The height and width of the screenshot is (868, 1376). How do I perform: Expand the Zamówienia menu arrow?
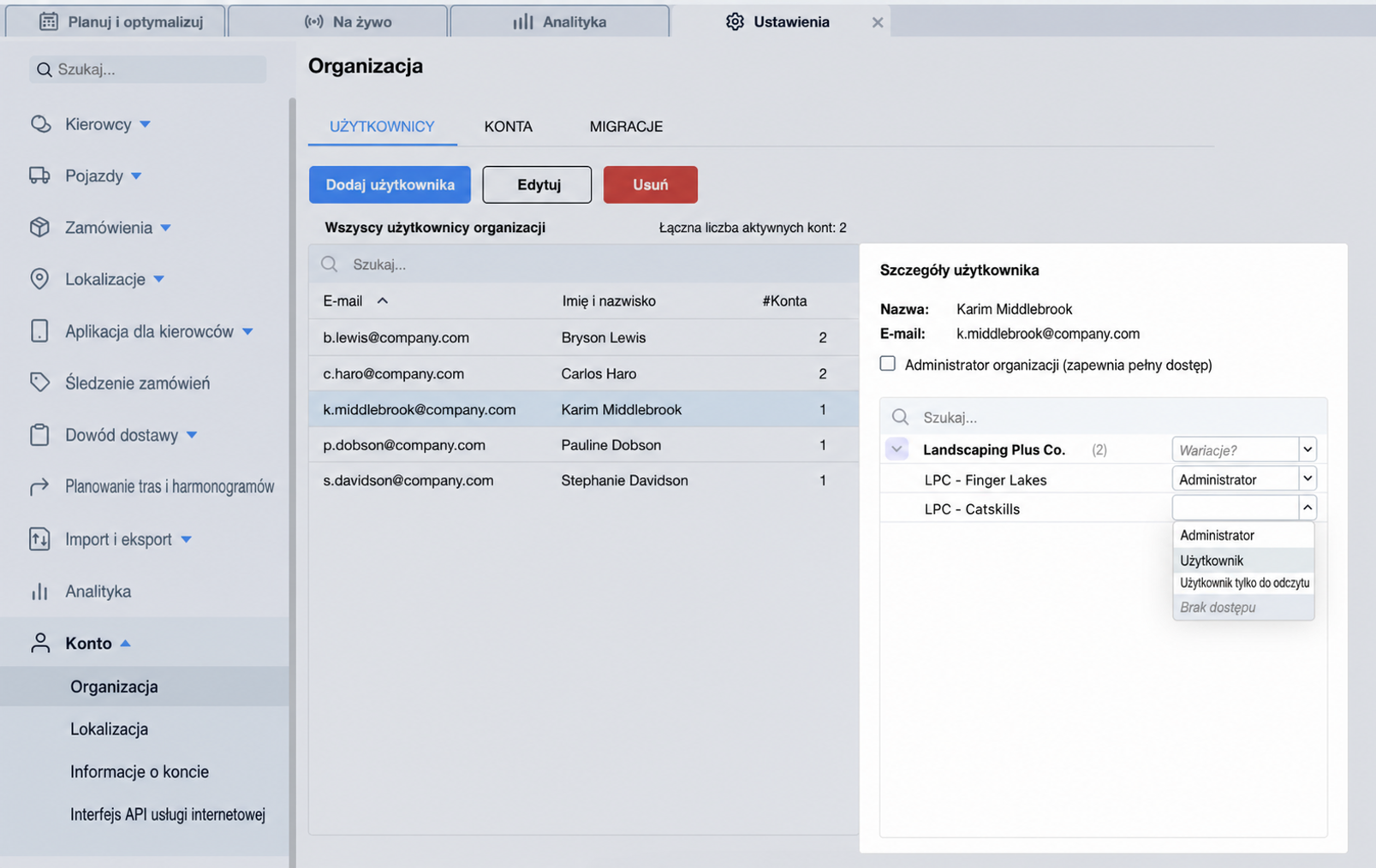pos(166,228)
